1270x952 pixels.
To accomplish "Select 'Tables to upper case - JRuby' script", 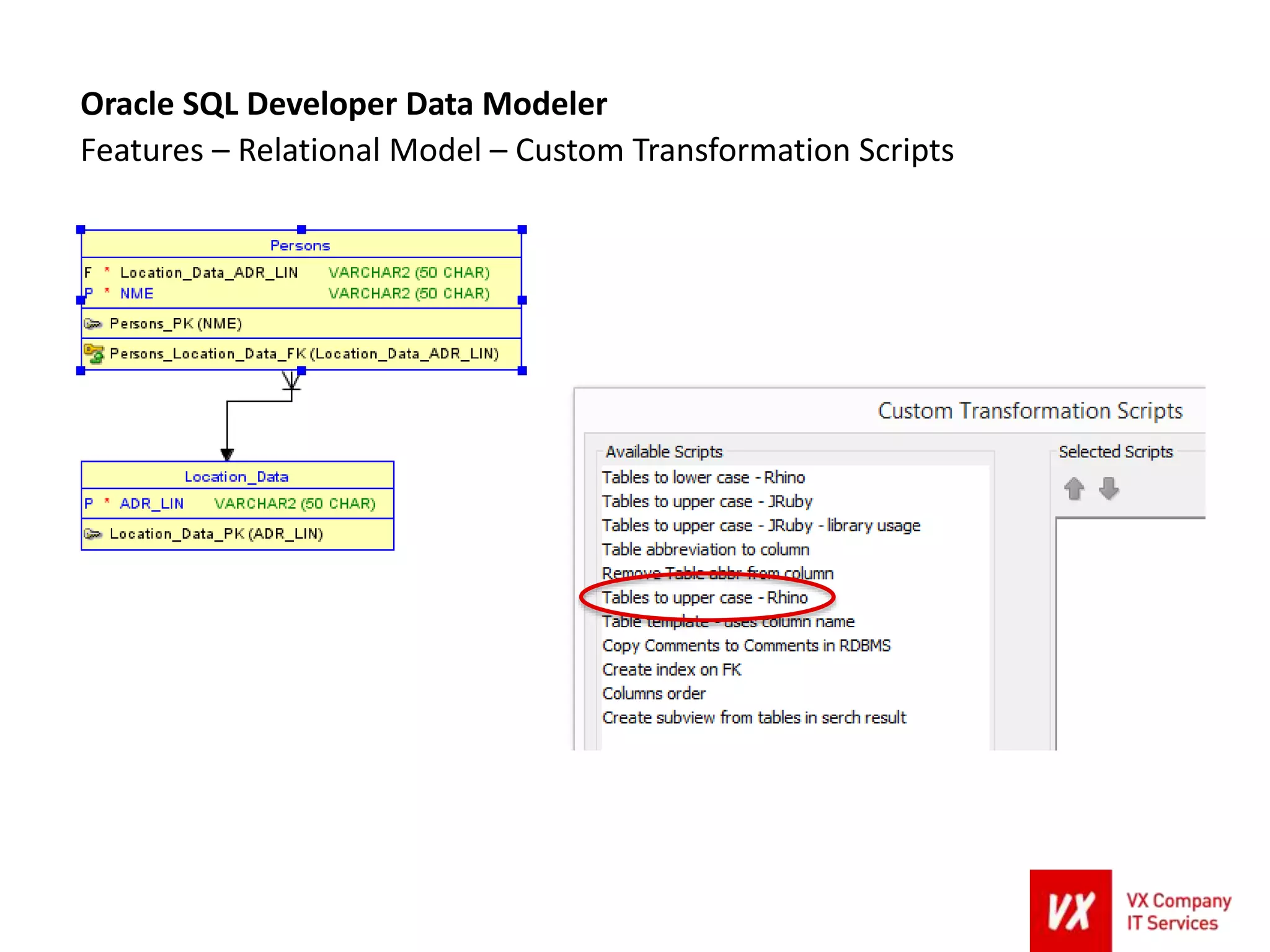I will 707,501.
